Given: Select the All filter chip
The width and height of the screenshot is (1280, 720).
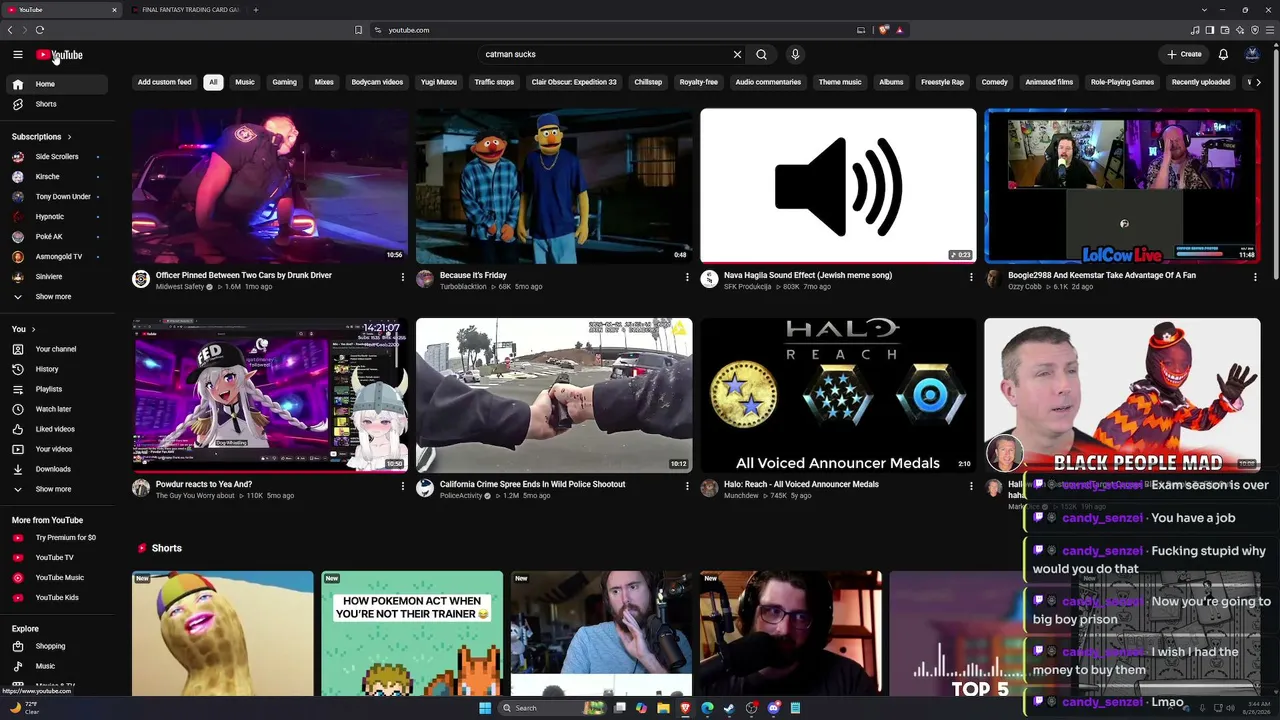Looking at the screenshot, I should (213, 82).
